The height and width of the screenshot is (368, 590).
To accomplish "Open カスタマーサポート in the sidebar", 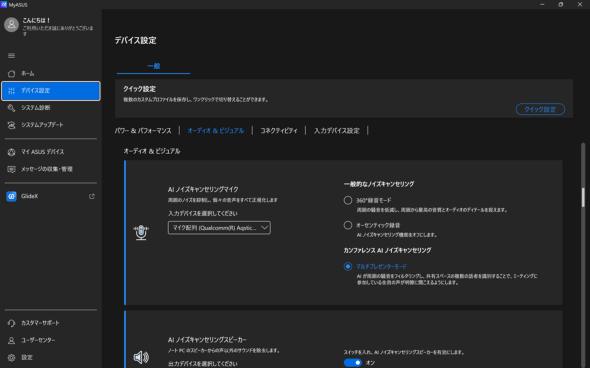I will tap(40, 323).
